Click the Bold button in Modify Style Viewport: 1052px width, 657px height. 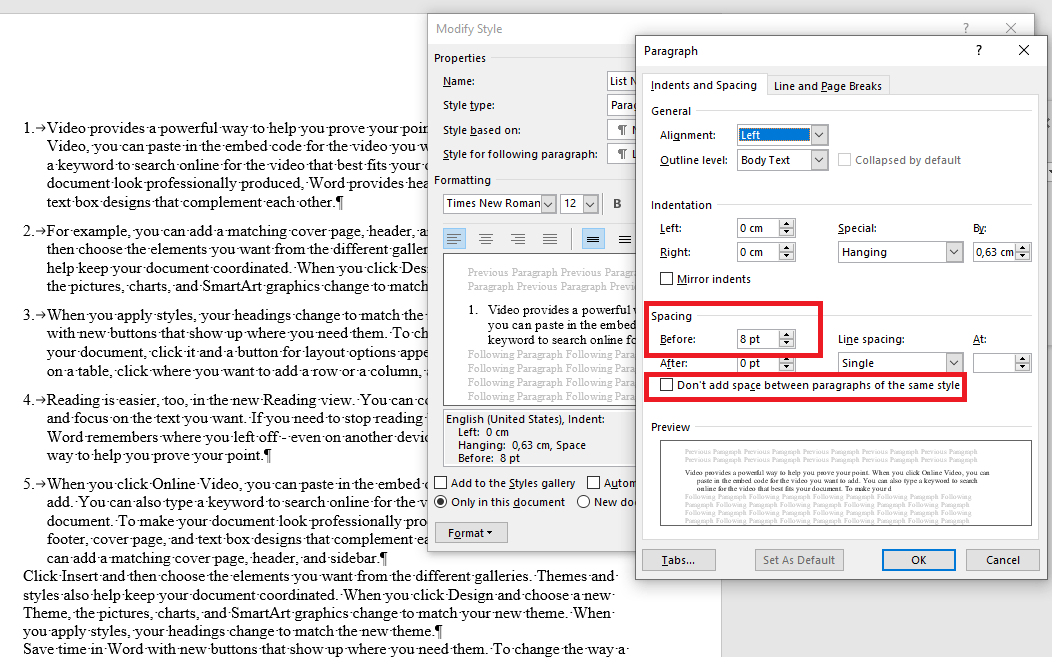pyautogui.click(x=617, y=203)
